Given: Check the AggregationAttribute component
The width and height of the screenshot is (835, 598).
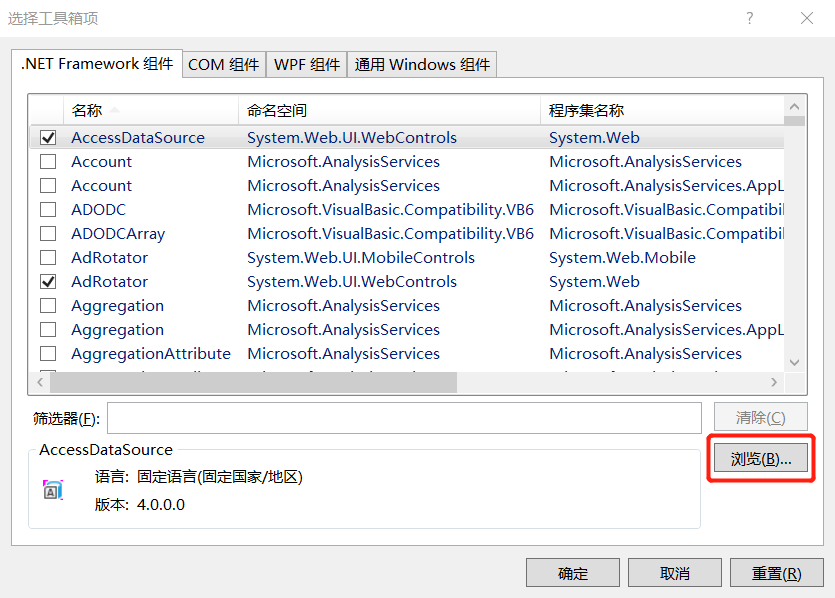Looking at the screenshot, I should [47, 353].
